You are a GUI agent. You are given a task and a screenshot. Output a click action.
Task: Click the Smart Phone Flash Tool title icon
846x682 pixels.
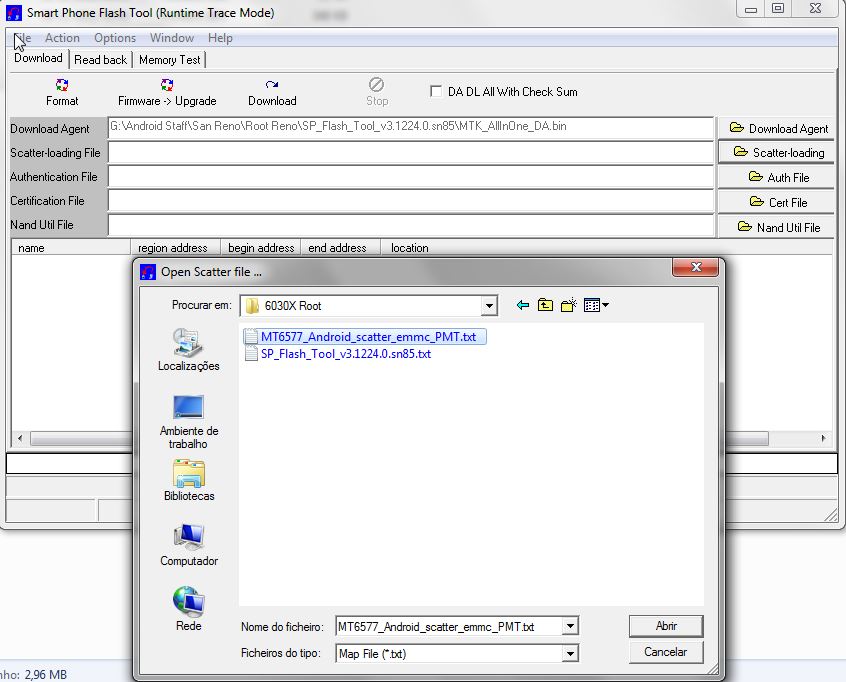13,13
